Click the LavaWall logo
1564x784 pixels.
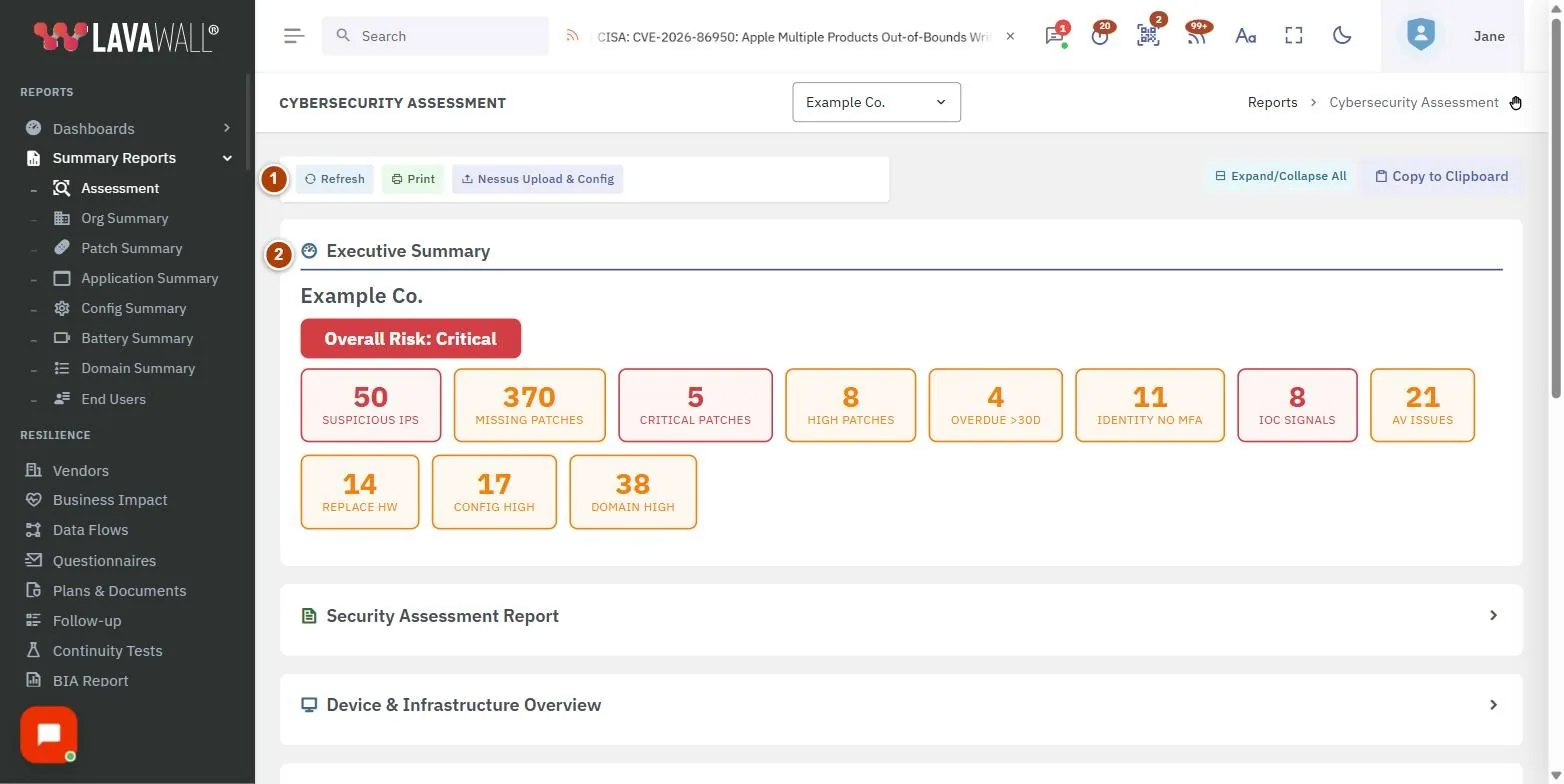click(126, 37)
